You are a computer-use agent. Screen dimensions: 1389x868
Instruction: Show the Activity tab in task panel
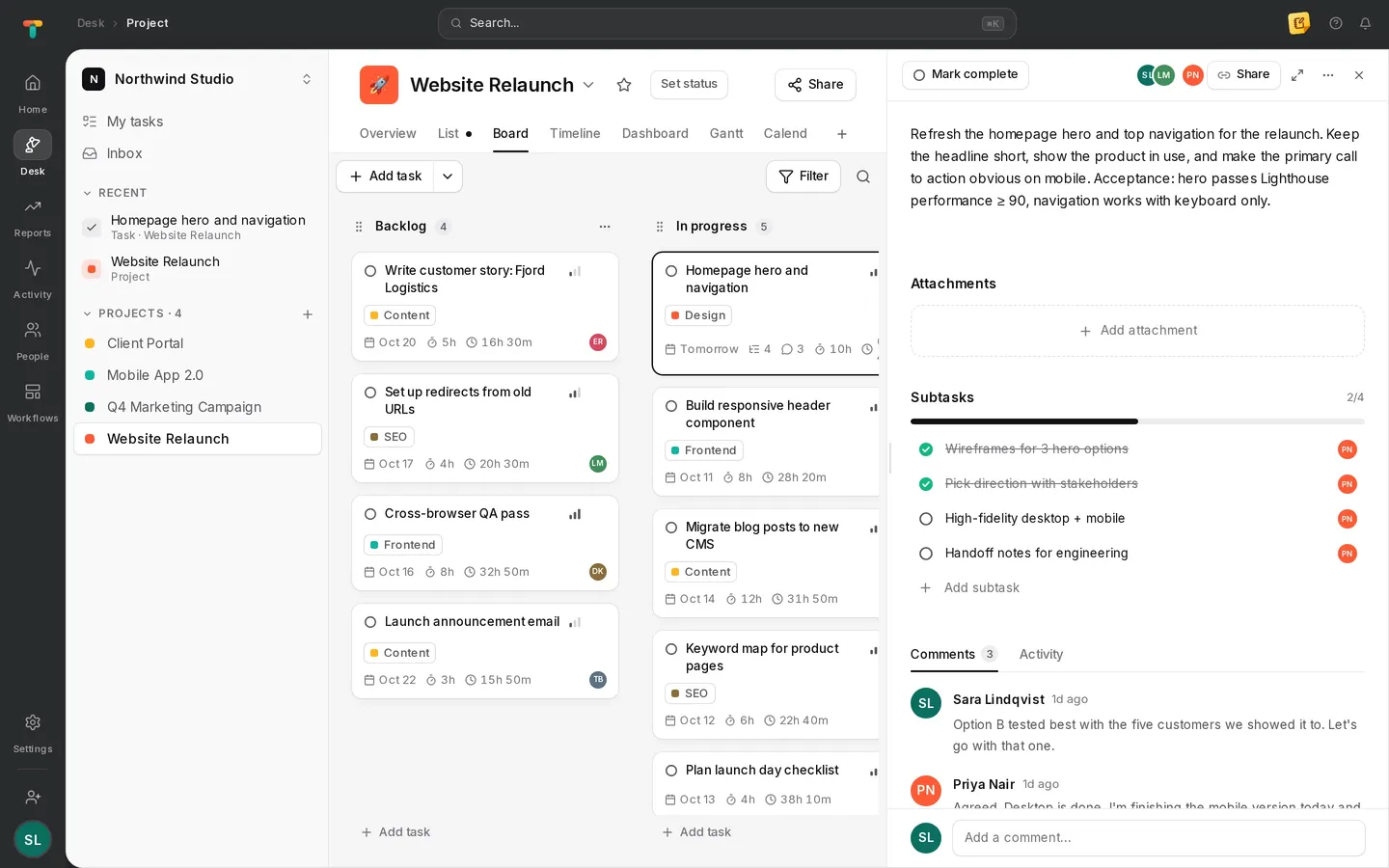[1041, 654]
